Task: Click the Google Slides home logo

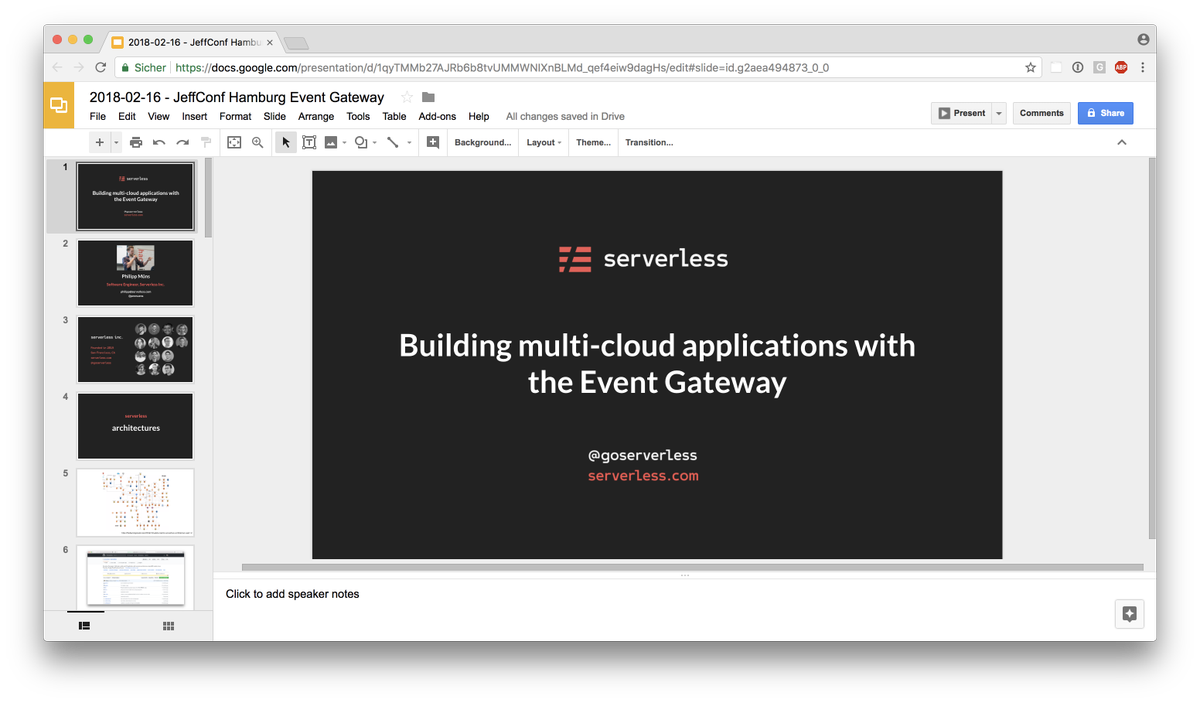Action: (x=59, y=105)
